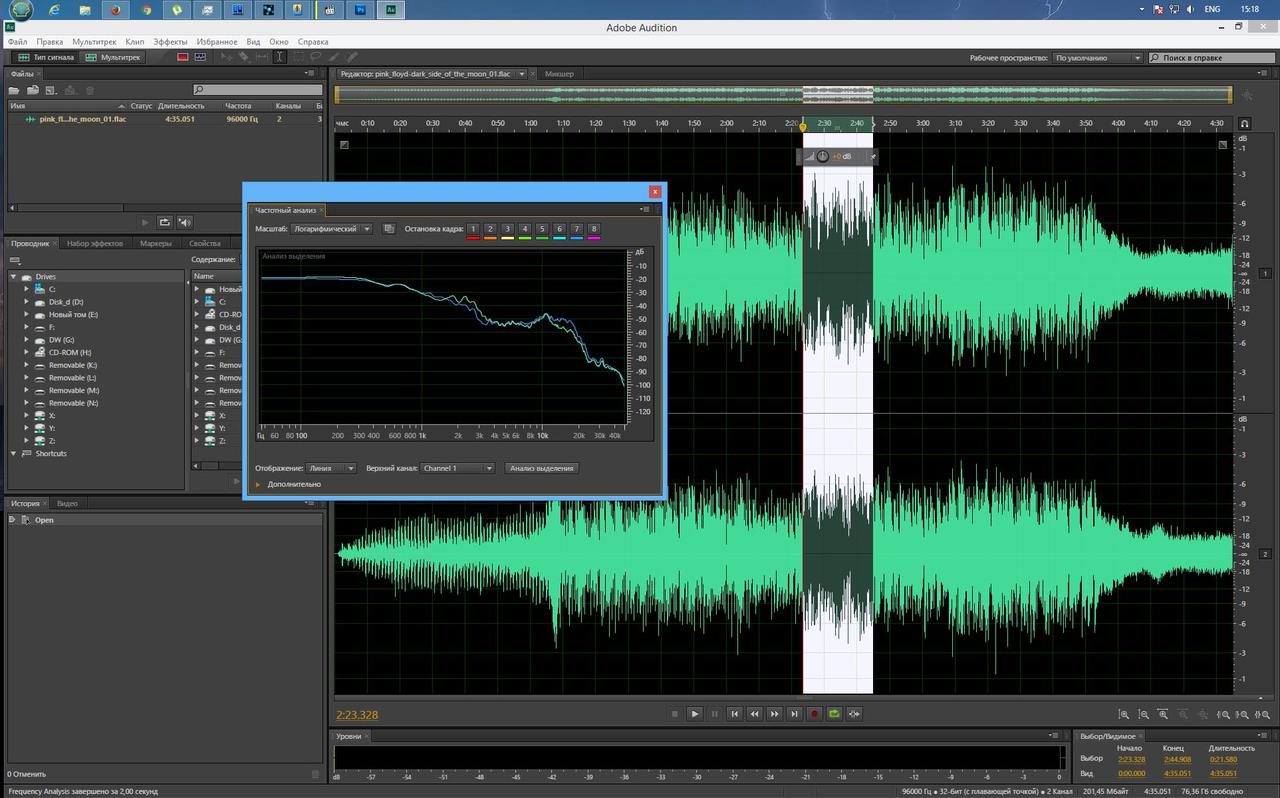
Task: Open the Мультитрек menu
Action: tap(94, 42)
